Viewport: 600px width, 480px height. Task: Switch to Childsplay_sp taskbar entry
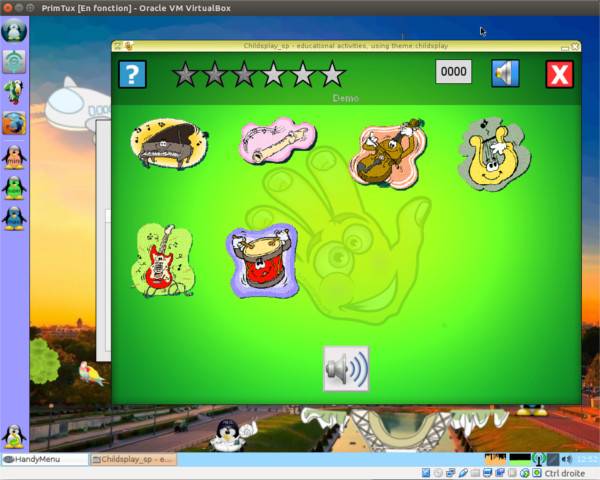pyautogui.click(x=134, y=459)
